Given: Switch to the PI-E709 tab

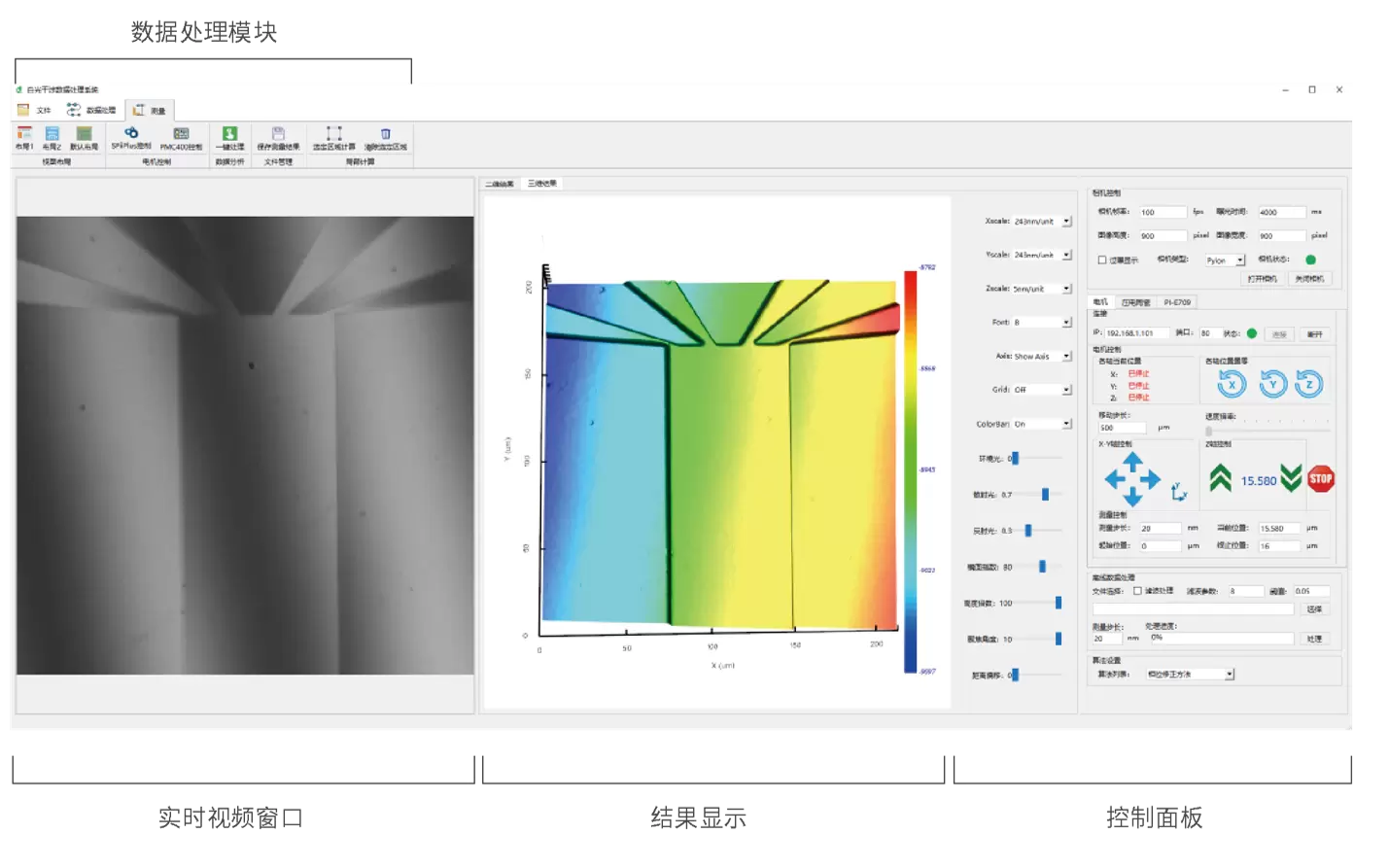Looking at the screenshot, I should [1176, 302].
